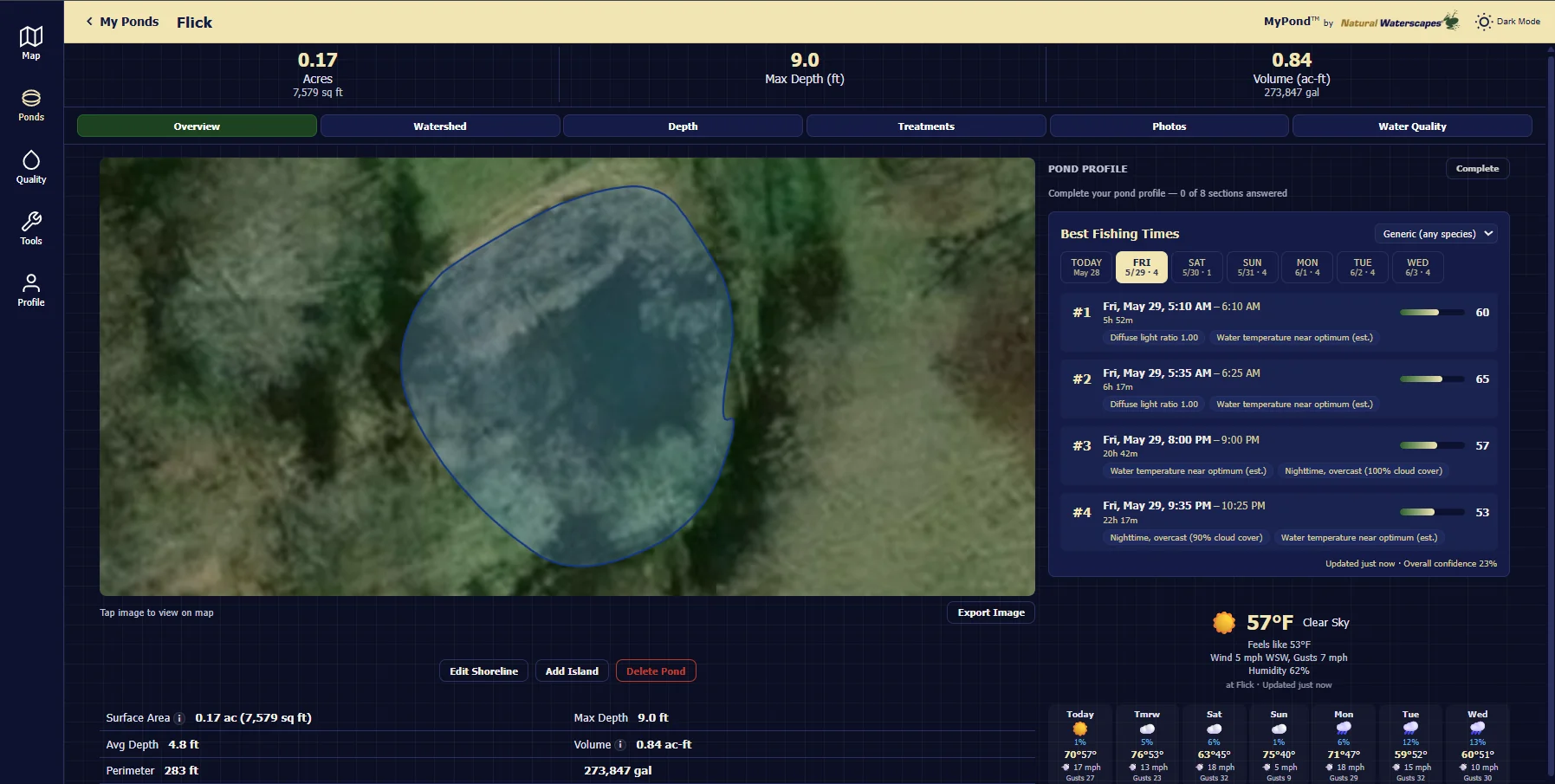Click the pond satellite image

(x=567, y=376)
